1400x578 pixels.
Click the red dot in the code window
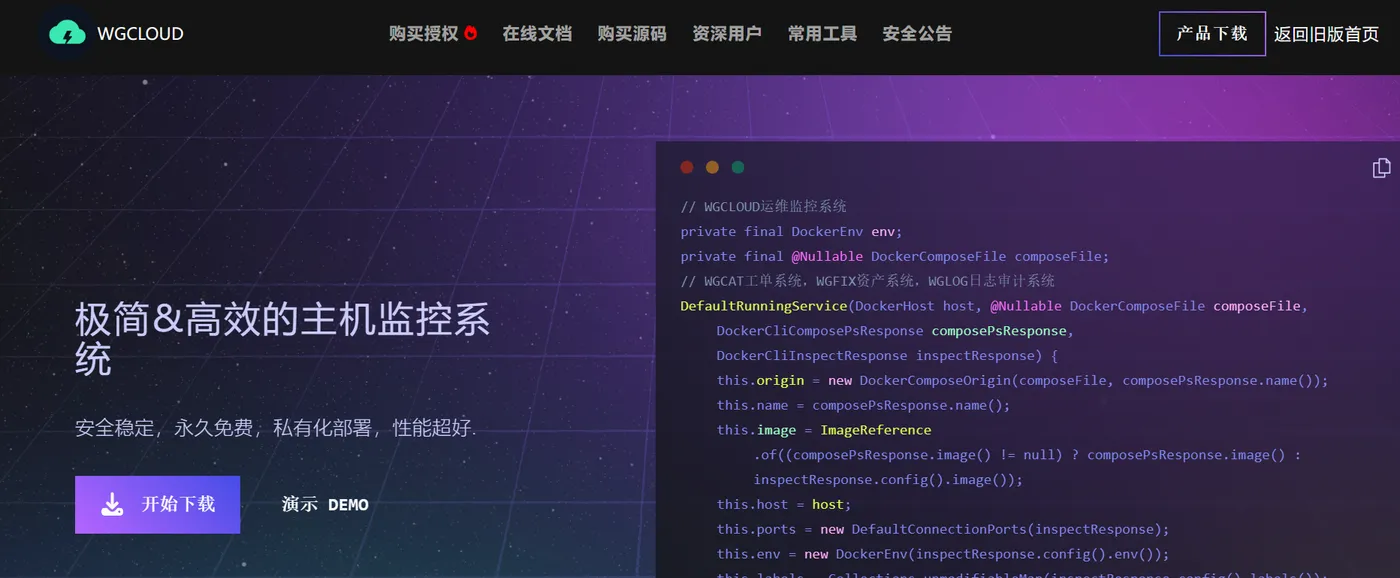click(687, 168)
